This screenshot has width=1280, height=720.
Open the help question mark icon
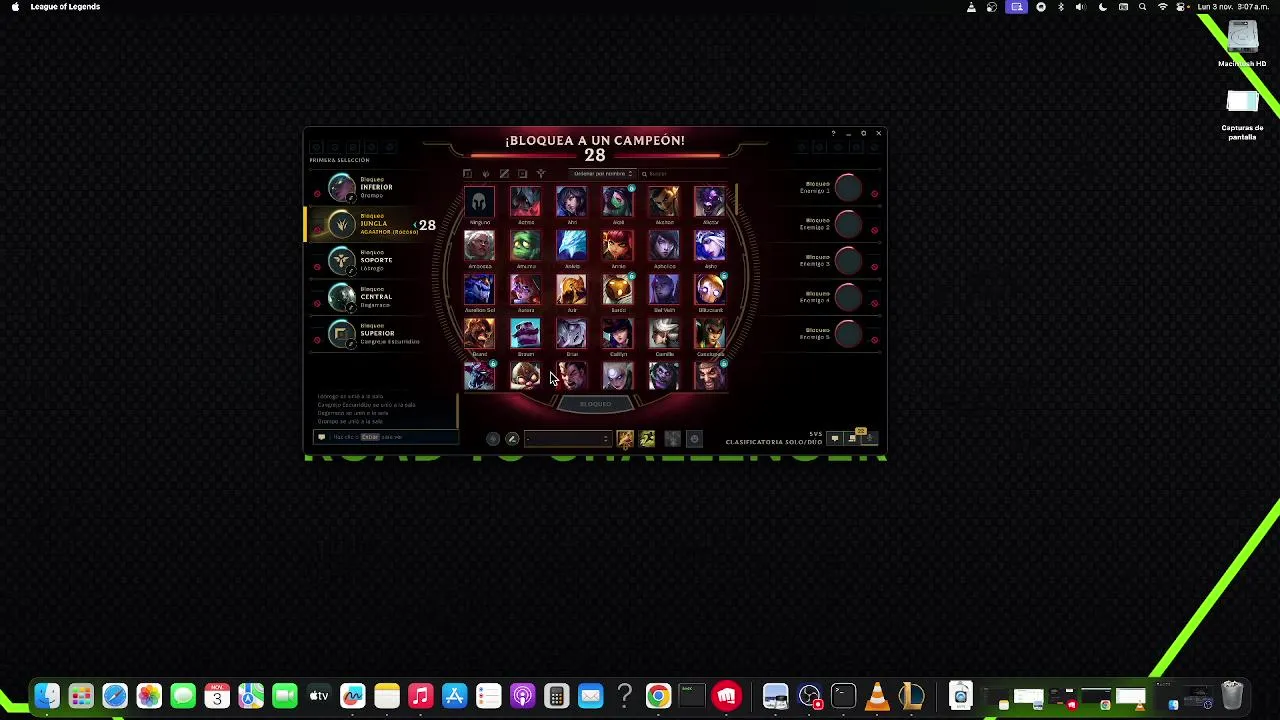[x=833, y=133]
